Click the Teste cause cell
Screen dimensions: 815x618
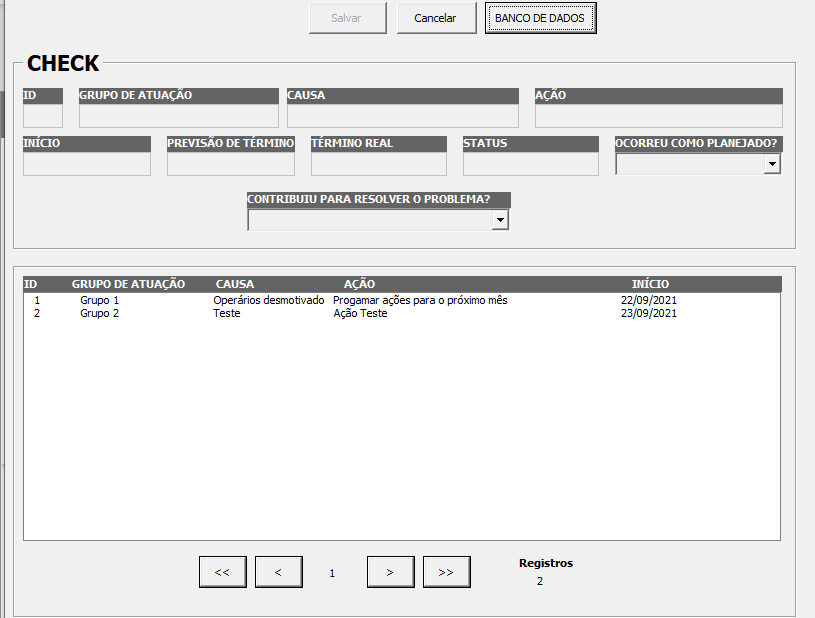tap(227, 313)
